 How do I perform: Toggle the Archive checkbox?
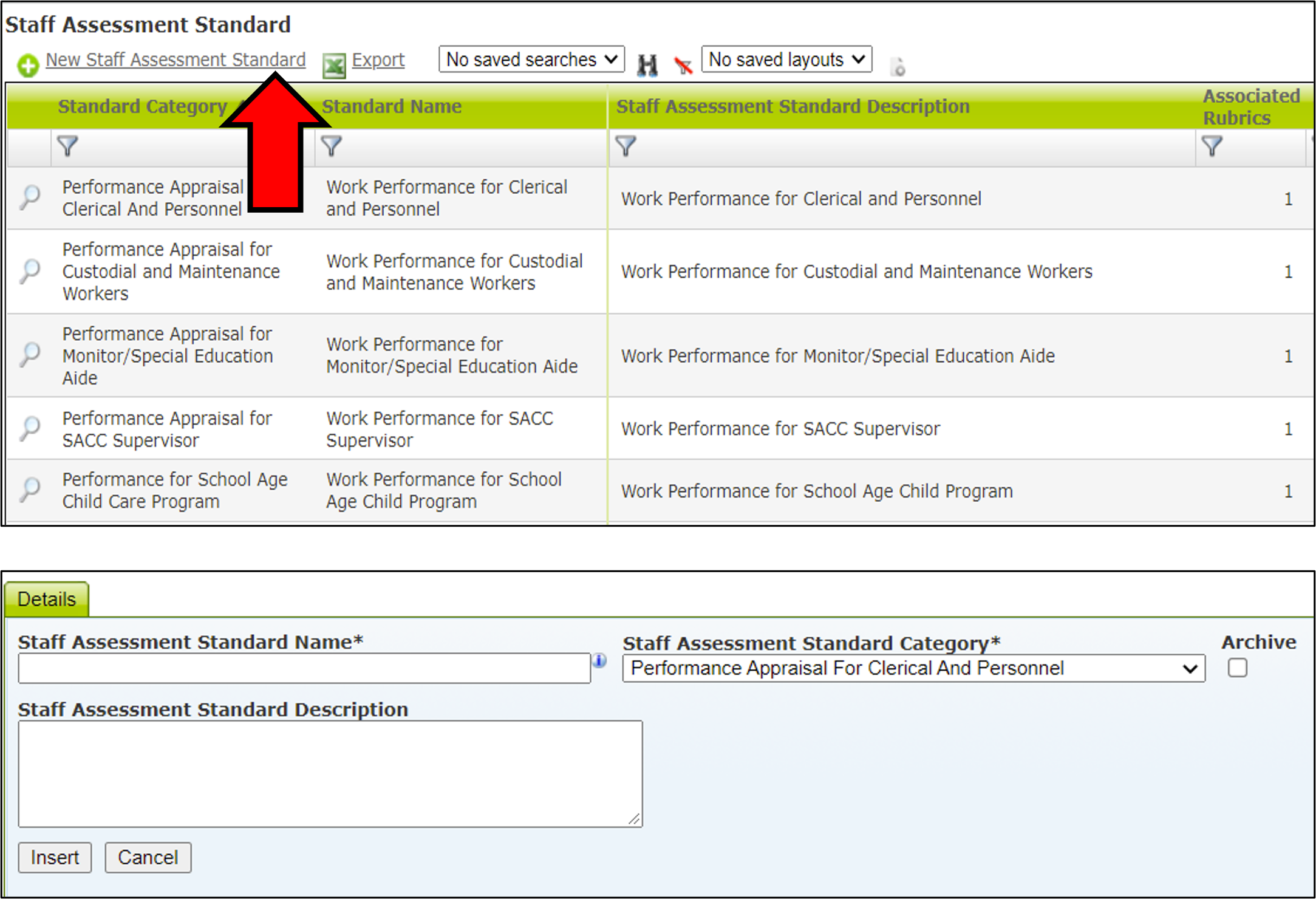coord(1237,668)
